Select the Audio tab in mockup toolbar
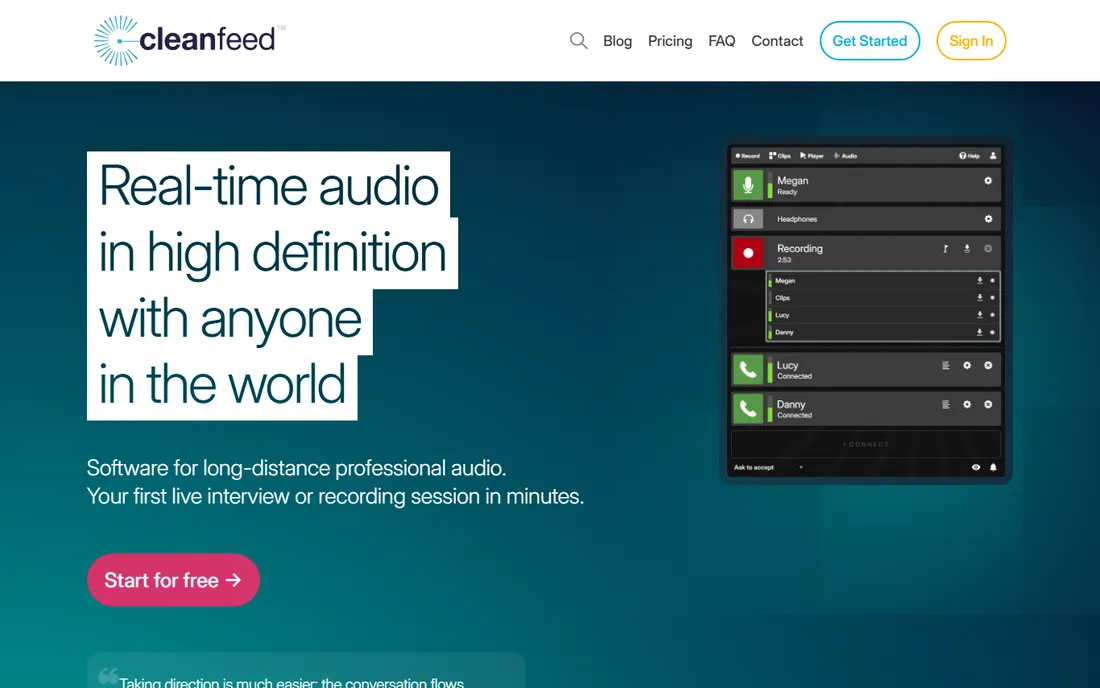Image resolution: width=1100 pixels, height=688 pixels. [x=845, y=156]
